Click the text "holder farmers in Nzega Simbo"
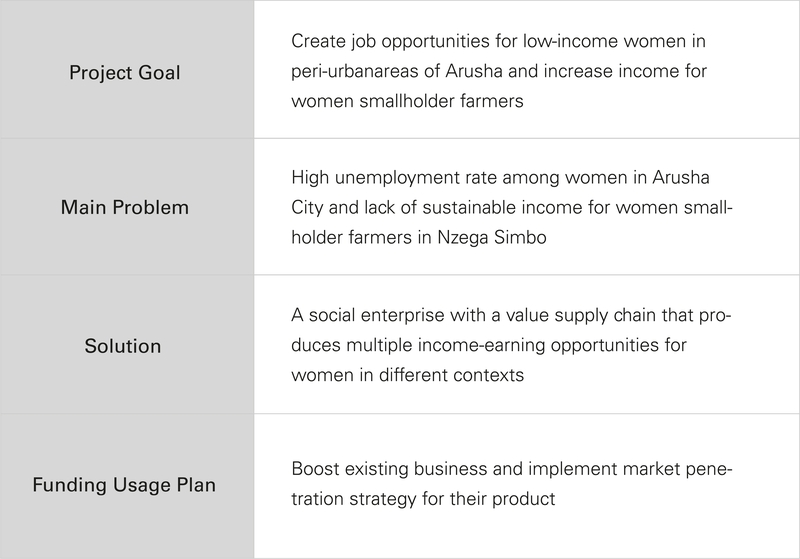This screenshot has width=800, height=559. [x=420, y=239]
